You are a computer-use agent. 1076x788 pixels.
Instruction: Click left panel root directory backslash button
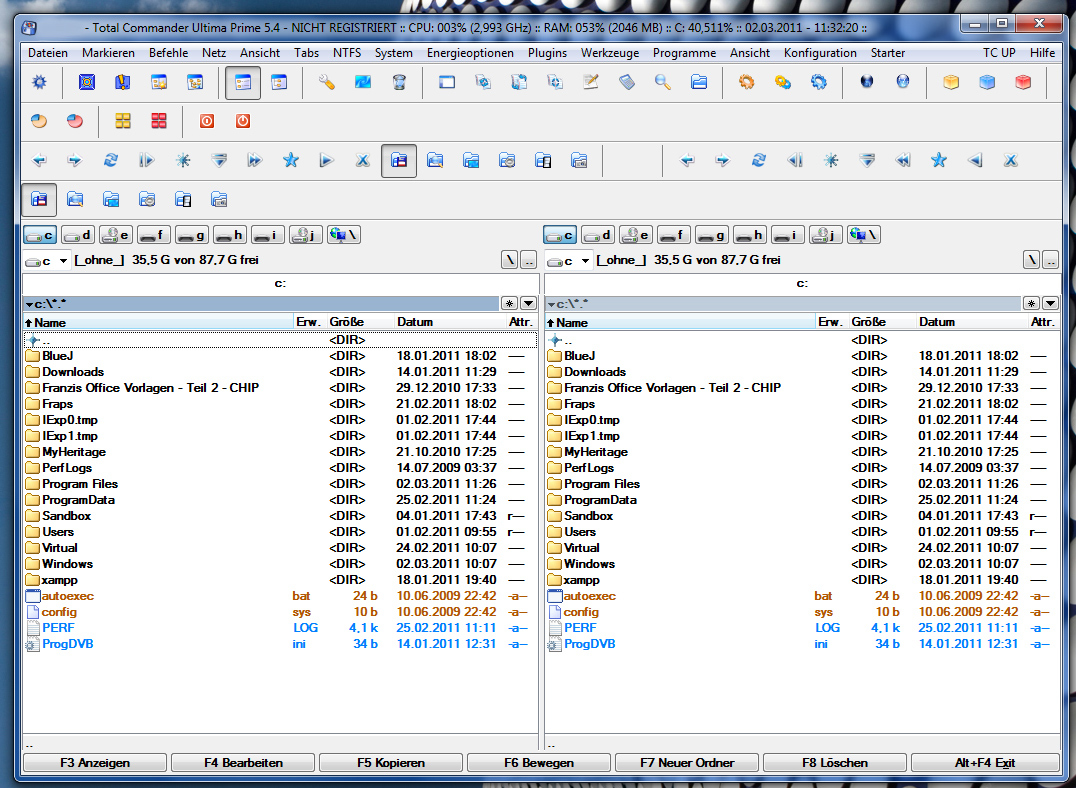coord(509,260)
